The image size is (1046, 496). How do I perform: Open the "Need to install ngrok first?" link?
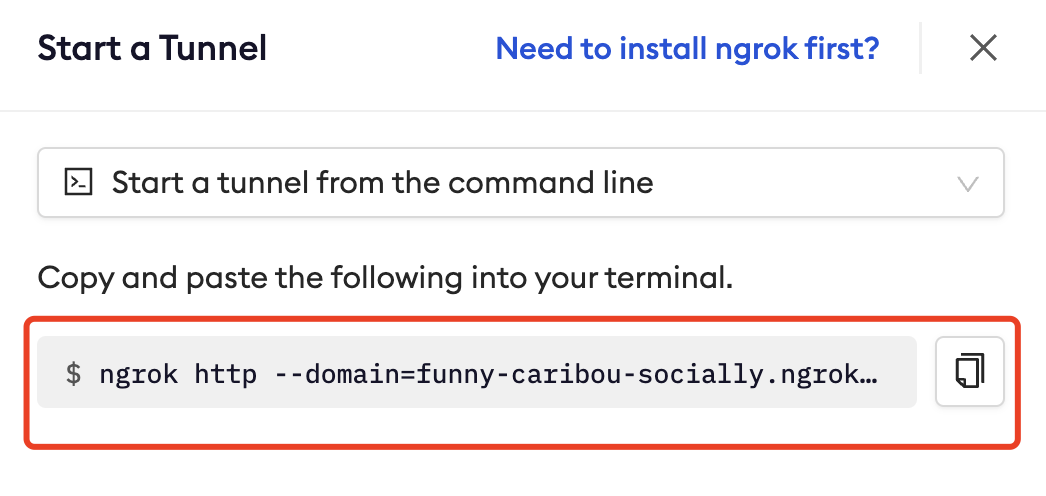(687, 48)
